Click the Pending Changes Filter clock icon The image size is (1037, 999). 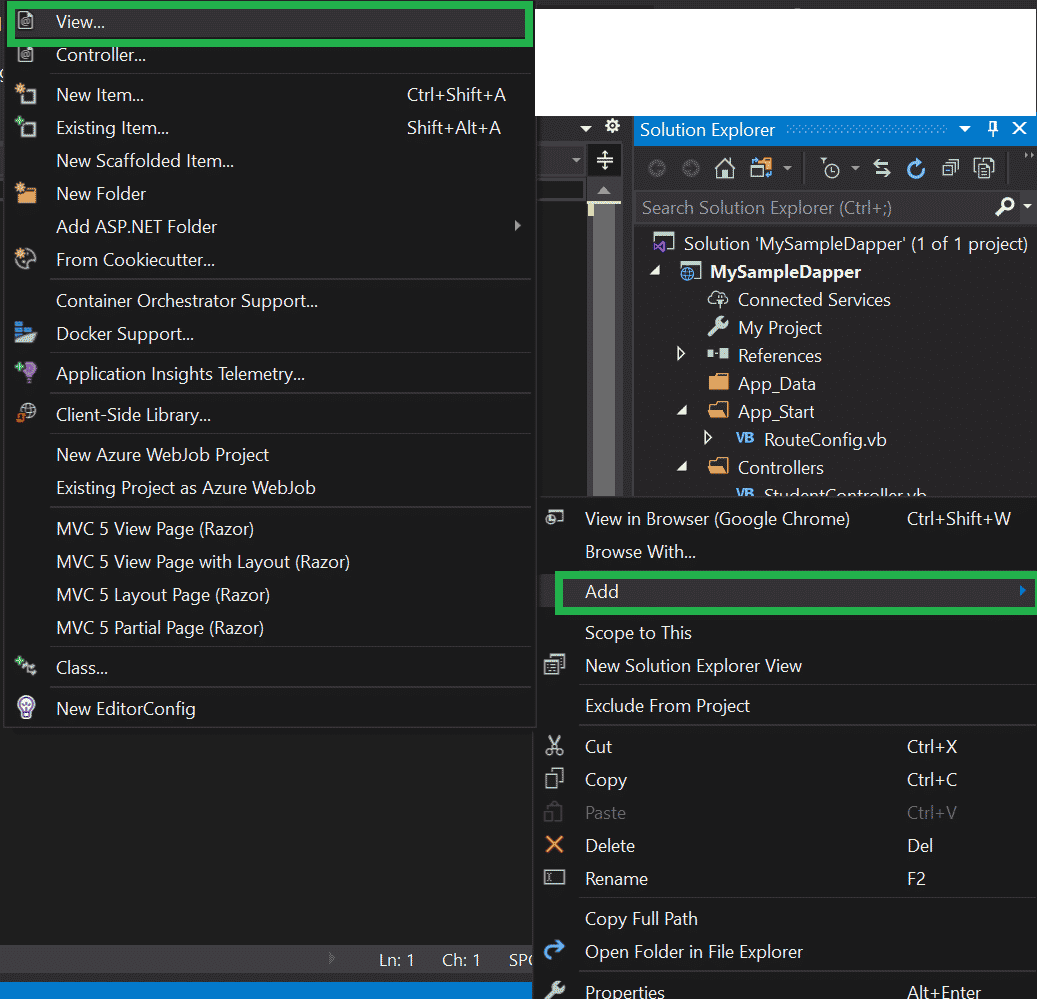[833, 169]
